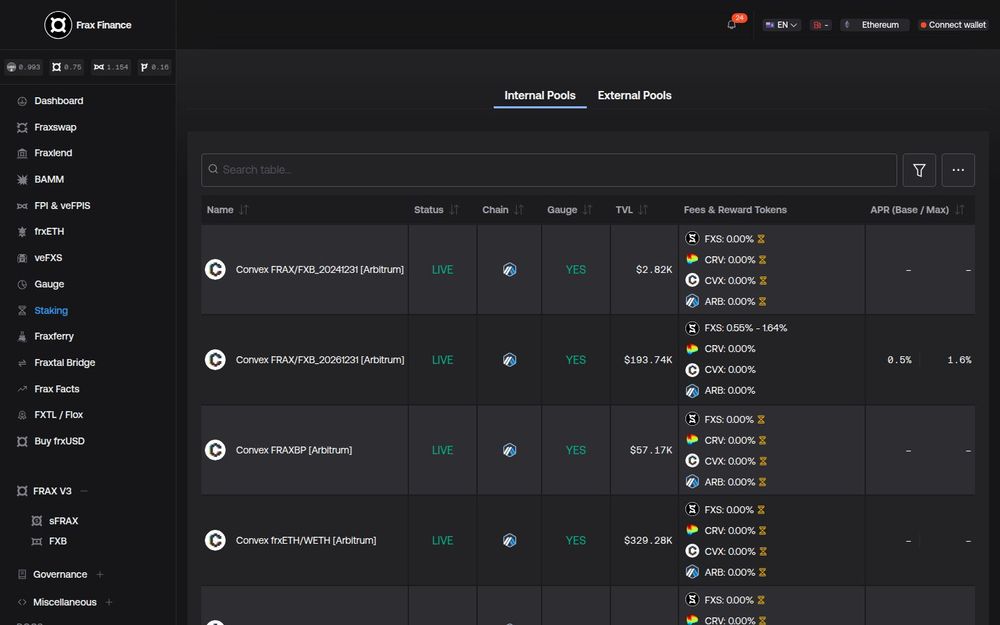Screen dimensions: 1000x625
Task: Open Convex FRAX/FXB_20261231 [Arbitrum] pool
Action: point(320,360)
